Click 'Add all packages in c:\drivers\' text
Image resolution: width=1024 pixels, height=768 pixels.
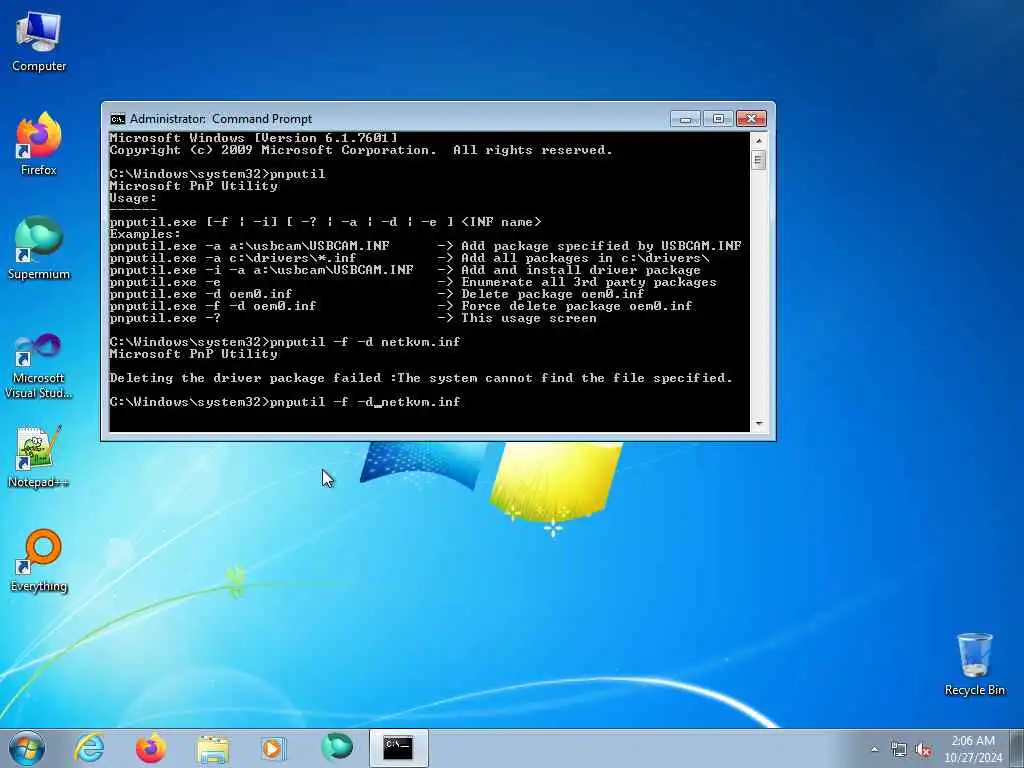[585, 258]
